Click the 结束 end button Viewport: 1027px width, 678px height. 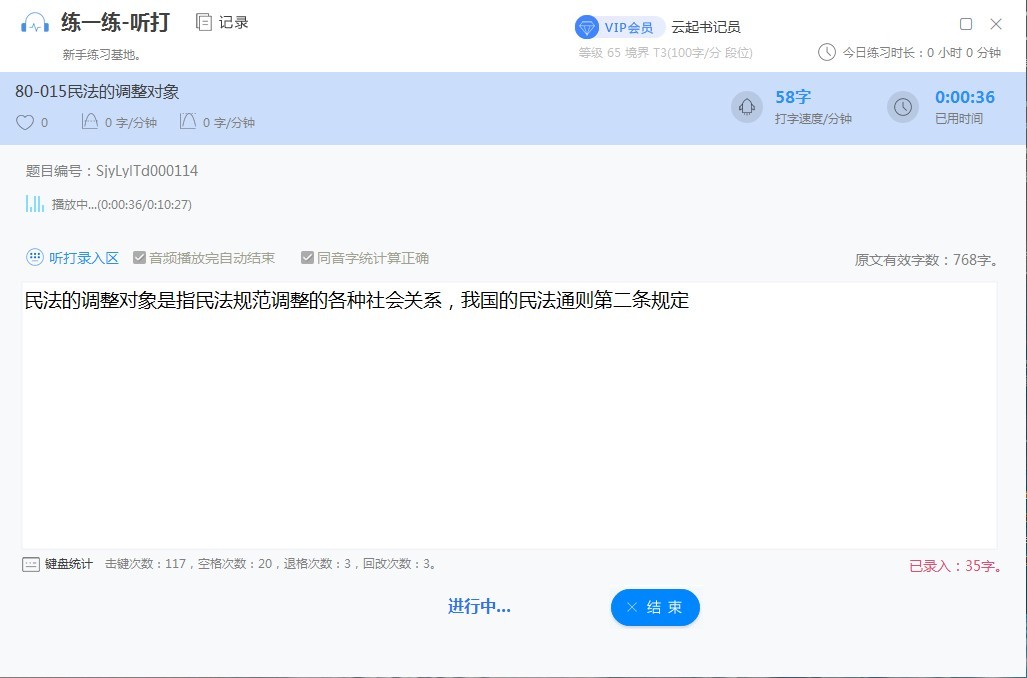(655, 607)
